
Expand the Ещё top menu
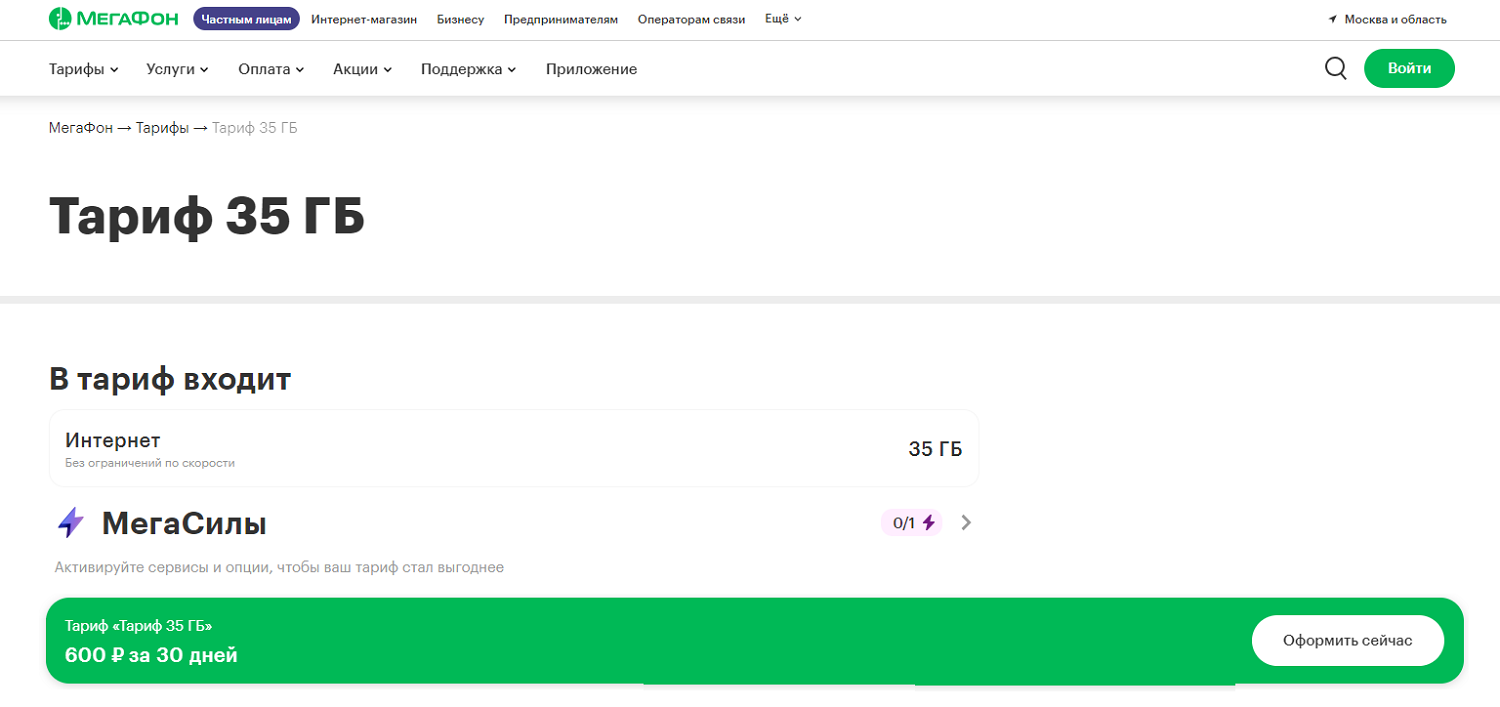(x=783, y=19)
